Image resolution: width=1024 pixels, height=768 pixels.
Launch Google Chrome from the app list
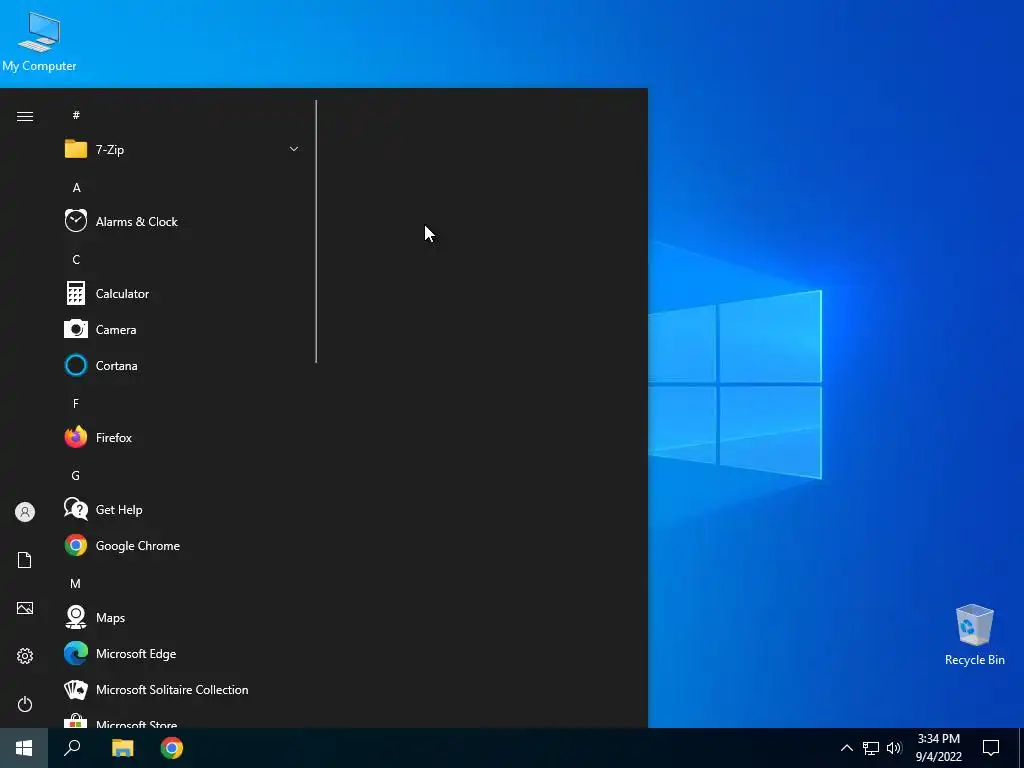[x=183, y=545]
